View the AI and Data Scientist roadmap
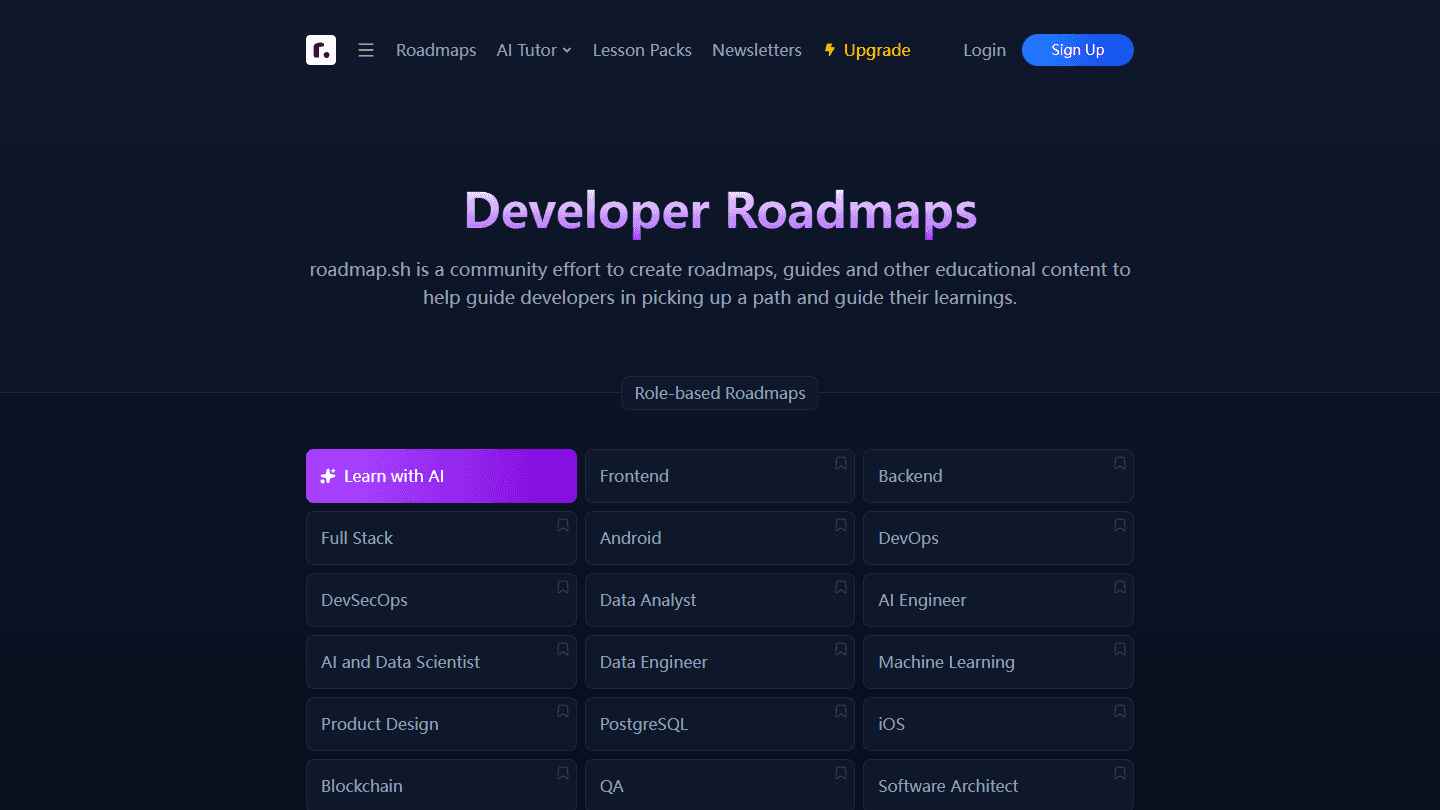 (441, 662)
